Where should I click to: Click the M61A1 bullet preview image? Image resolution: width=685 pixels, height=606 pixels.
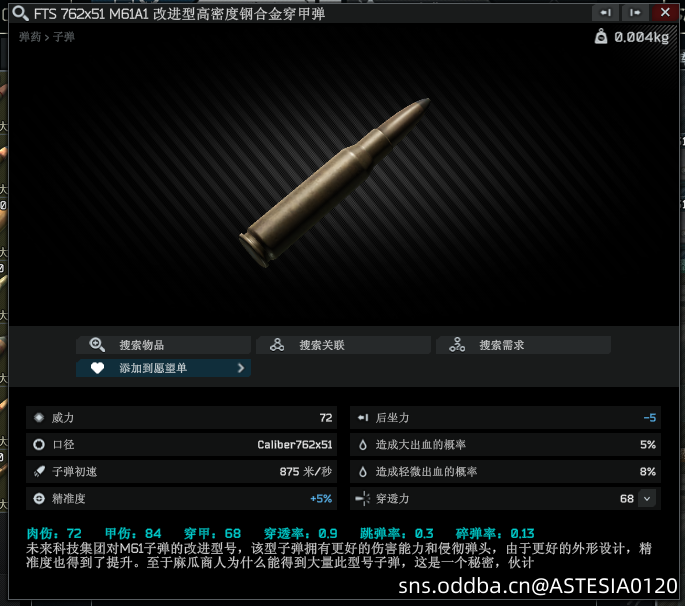point(335,183)
